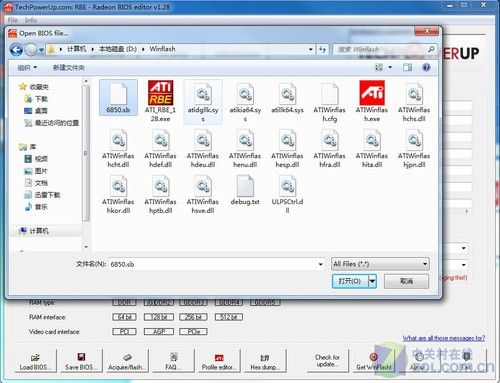The image size is (500, 383).
Task: Open Desktop (桌面) in navigation pane
Action: (x=36, y=111)
